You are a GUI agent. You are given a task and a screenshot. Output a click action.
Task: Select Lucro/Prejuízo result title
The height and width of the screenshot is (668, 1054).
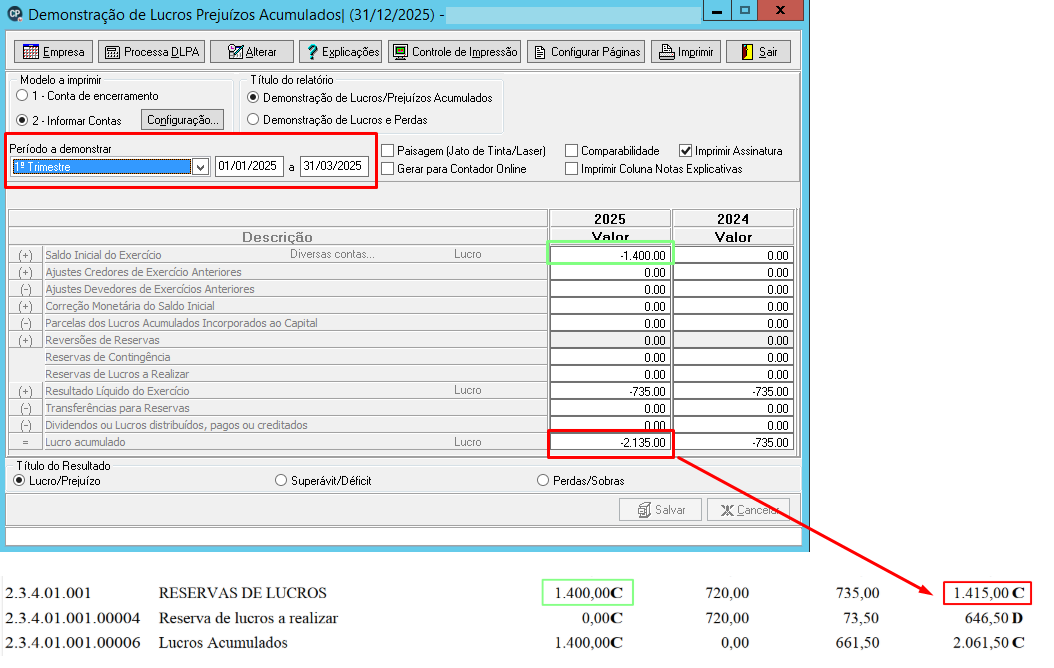click(19, 481)
